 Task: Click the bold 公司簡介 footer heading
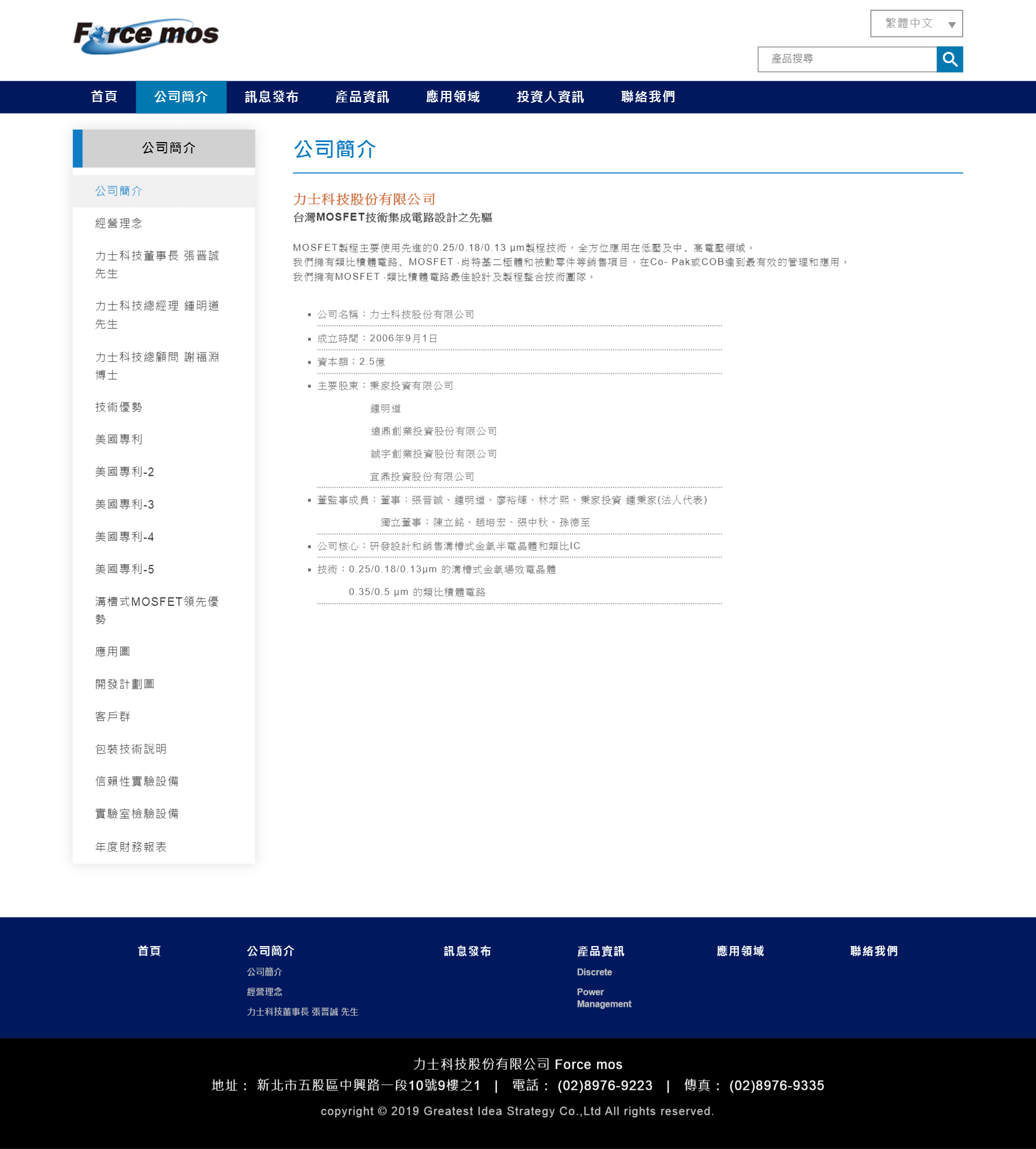(270, 951)
